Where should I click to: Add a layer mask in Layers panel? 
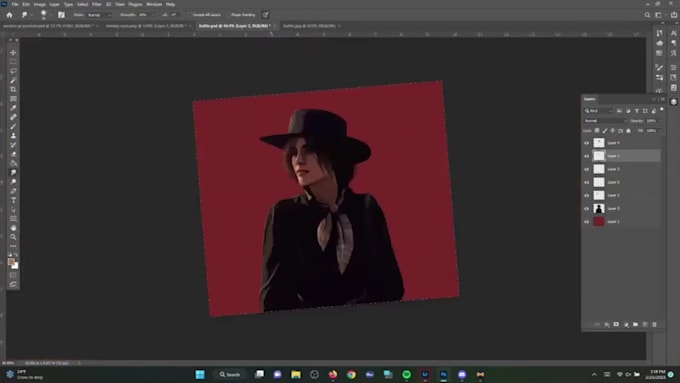click(616, 324)
